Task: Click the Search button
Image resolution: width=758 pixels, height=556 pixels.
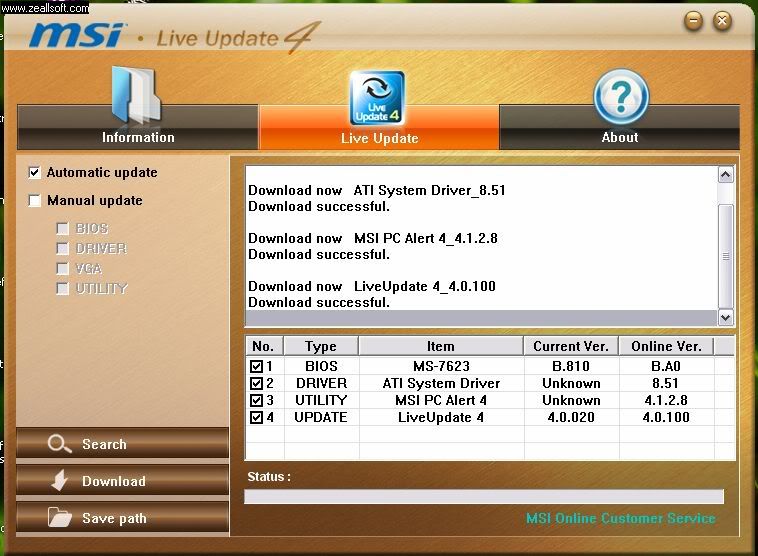Action: click(x=122, y=443)
